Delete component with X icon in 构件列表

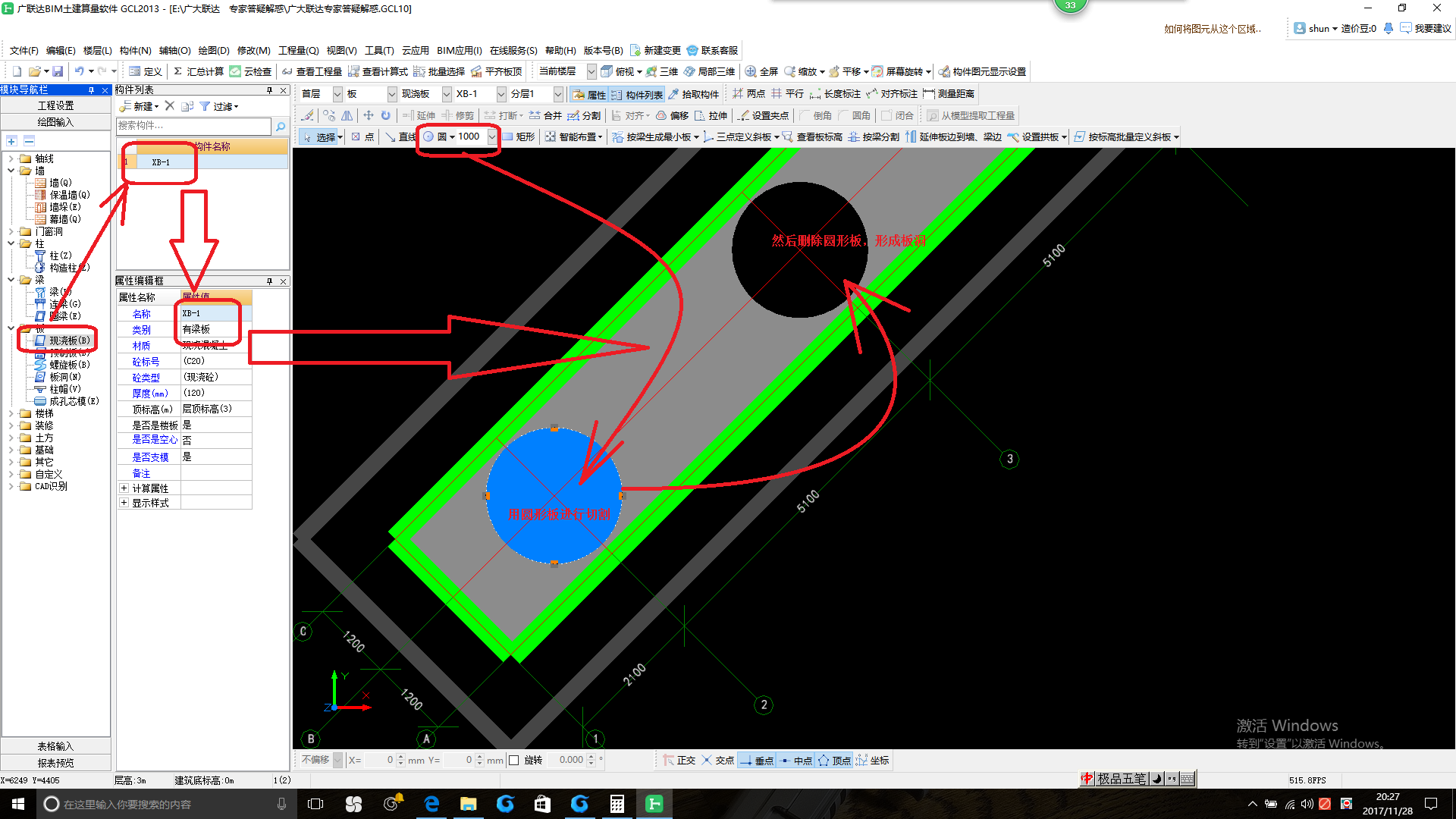pyautogui.click(x=170, y=106)
